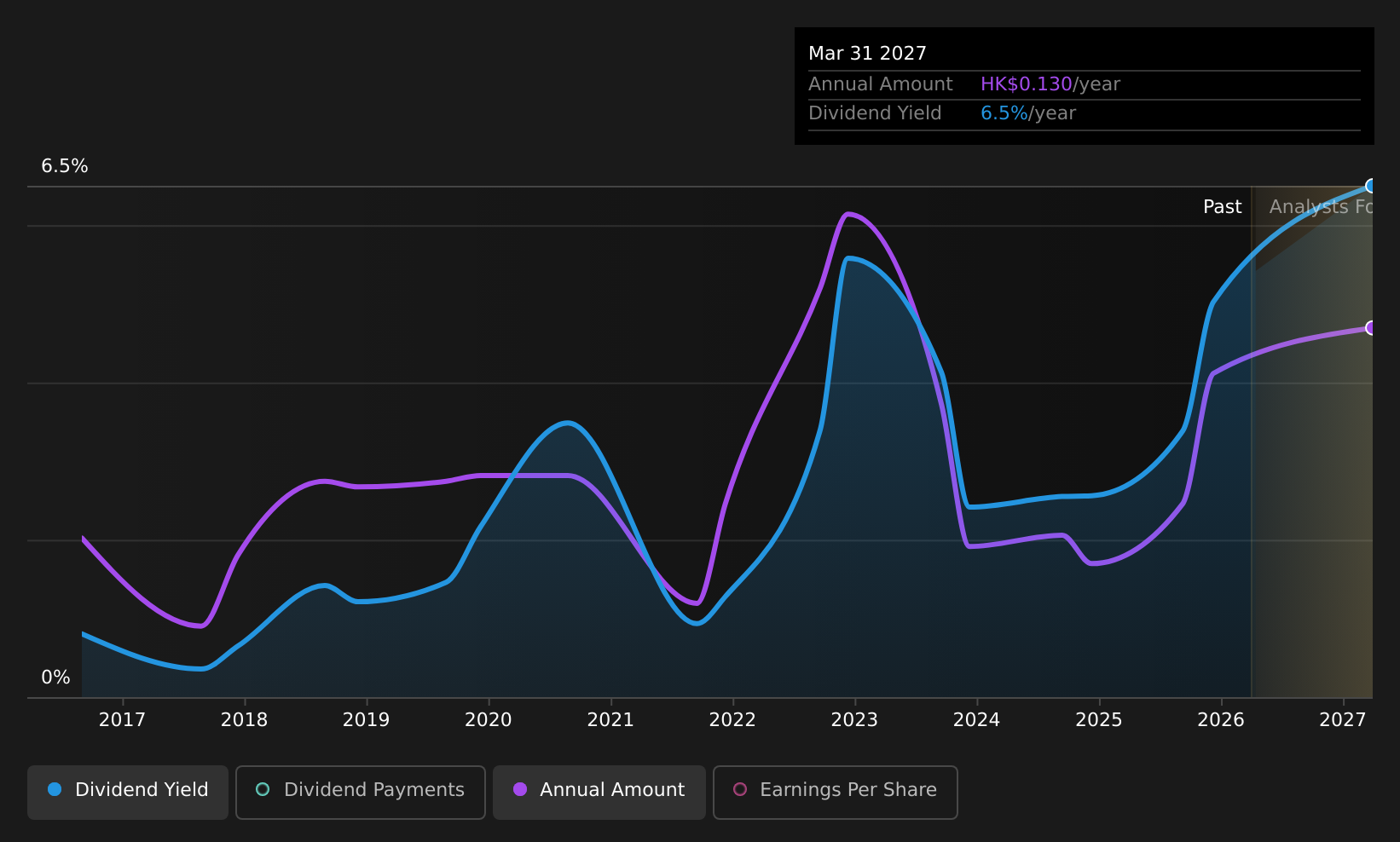The height and width of the screenshot is (842, 1400).
Task: Click the 2027 x-axis label
Action: (x=1343, y=720)
